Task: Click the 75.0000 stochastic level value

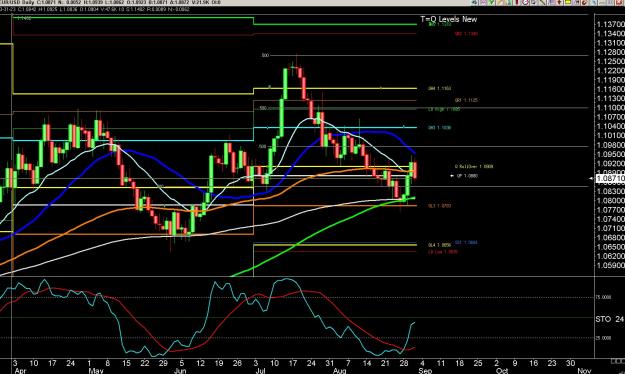Action: pyautogui.click(x=603, y=297)
